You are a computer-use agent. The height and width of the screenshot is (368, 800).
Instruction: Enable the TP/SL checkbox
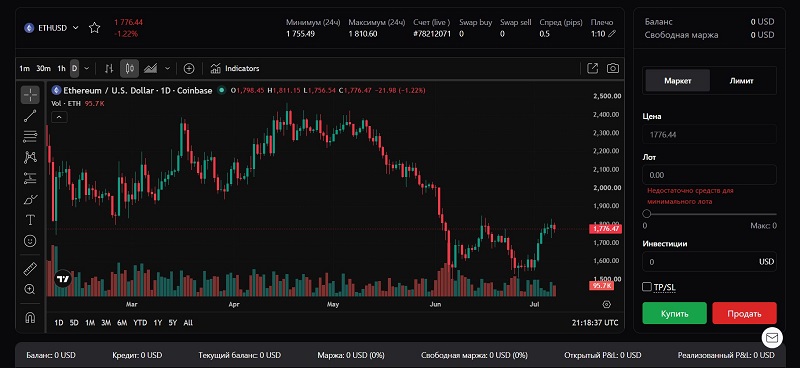[646, 287]
